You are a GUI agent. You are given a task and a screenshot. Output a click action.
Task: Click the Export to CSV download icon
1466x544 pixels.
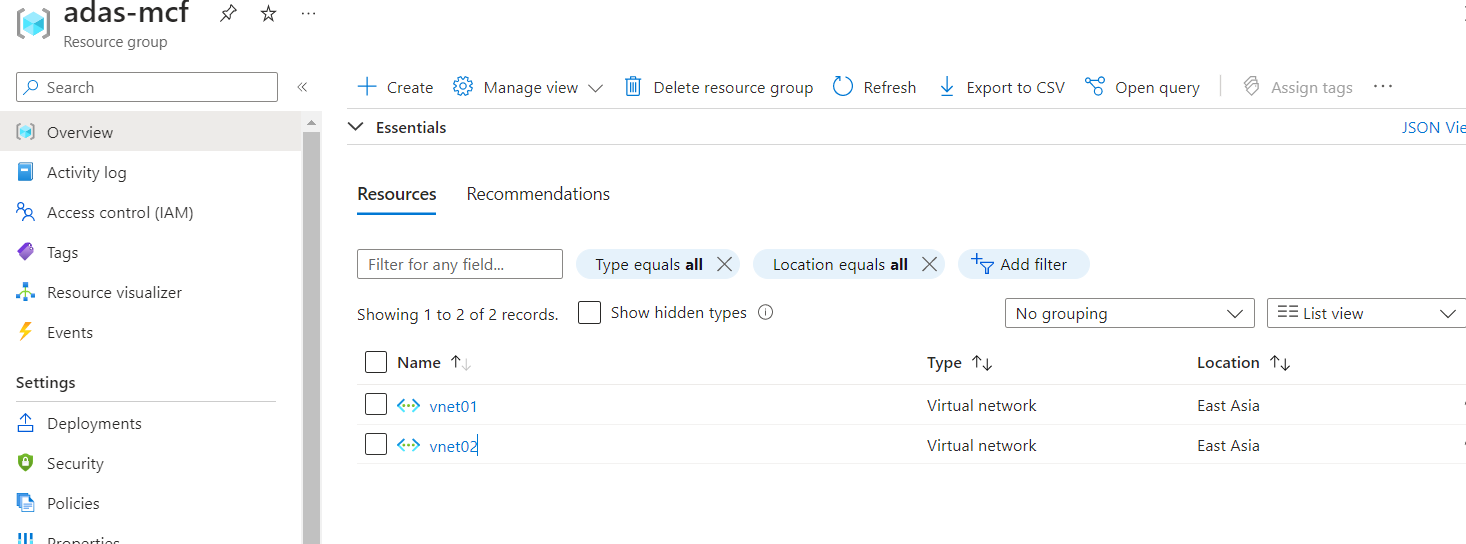(946, 87)
